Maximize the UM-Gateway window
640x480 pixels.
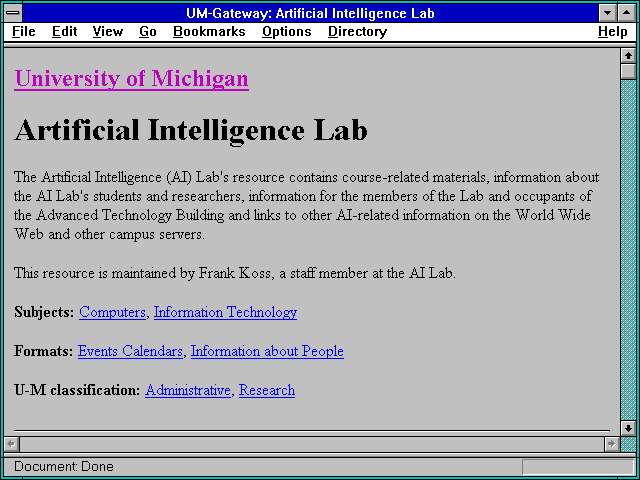pyautogui.click(x=627, y=13)
